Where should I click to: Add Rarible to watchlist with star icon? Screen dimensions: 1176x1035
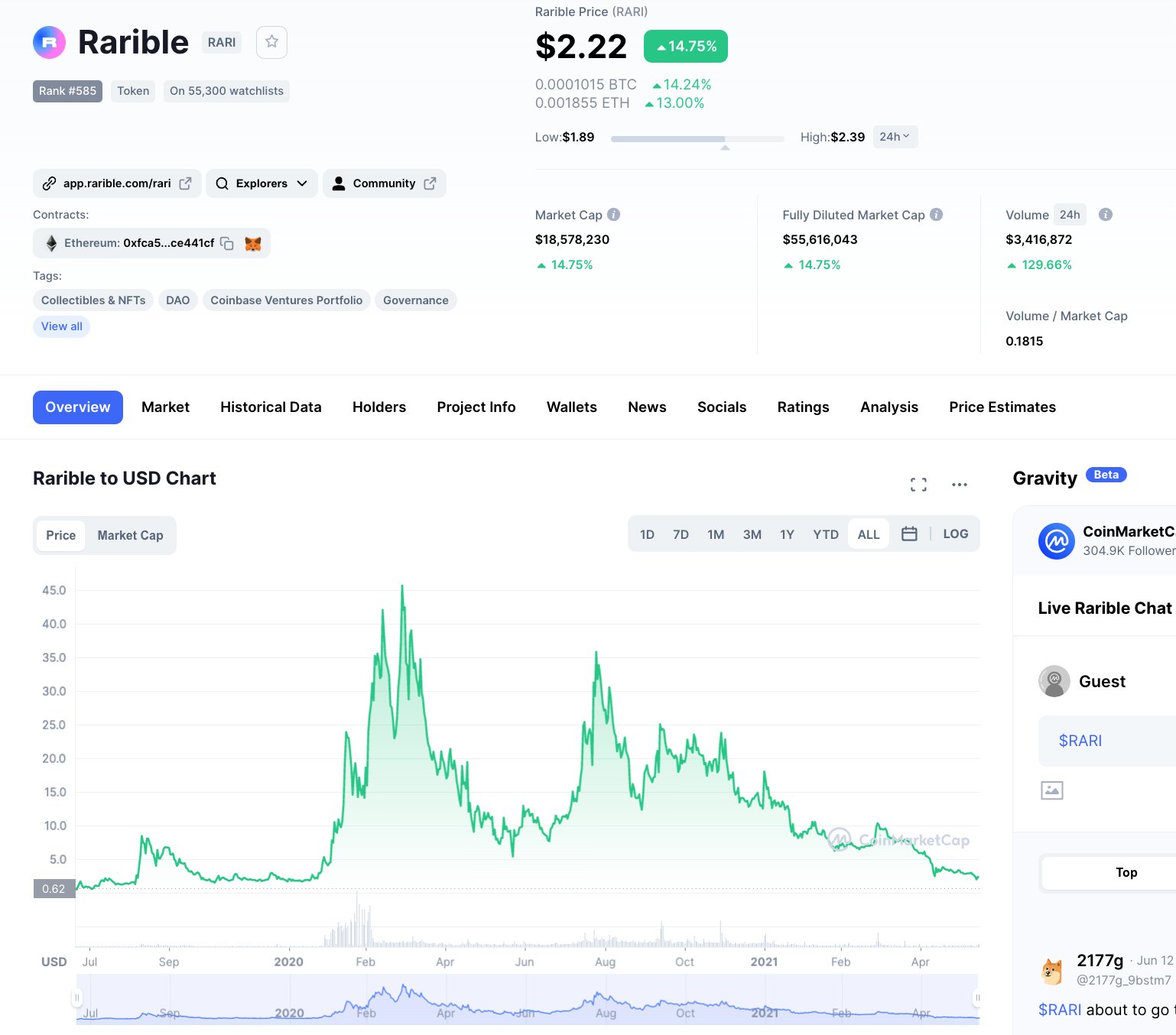coord(271,42)
